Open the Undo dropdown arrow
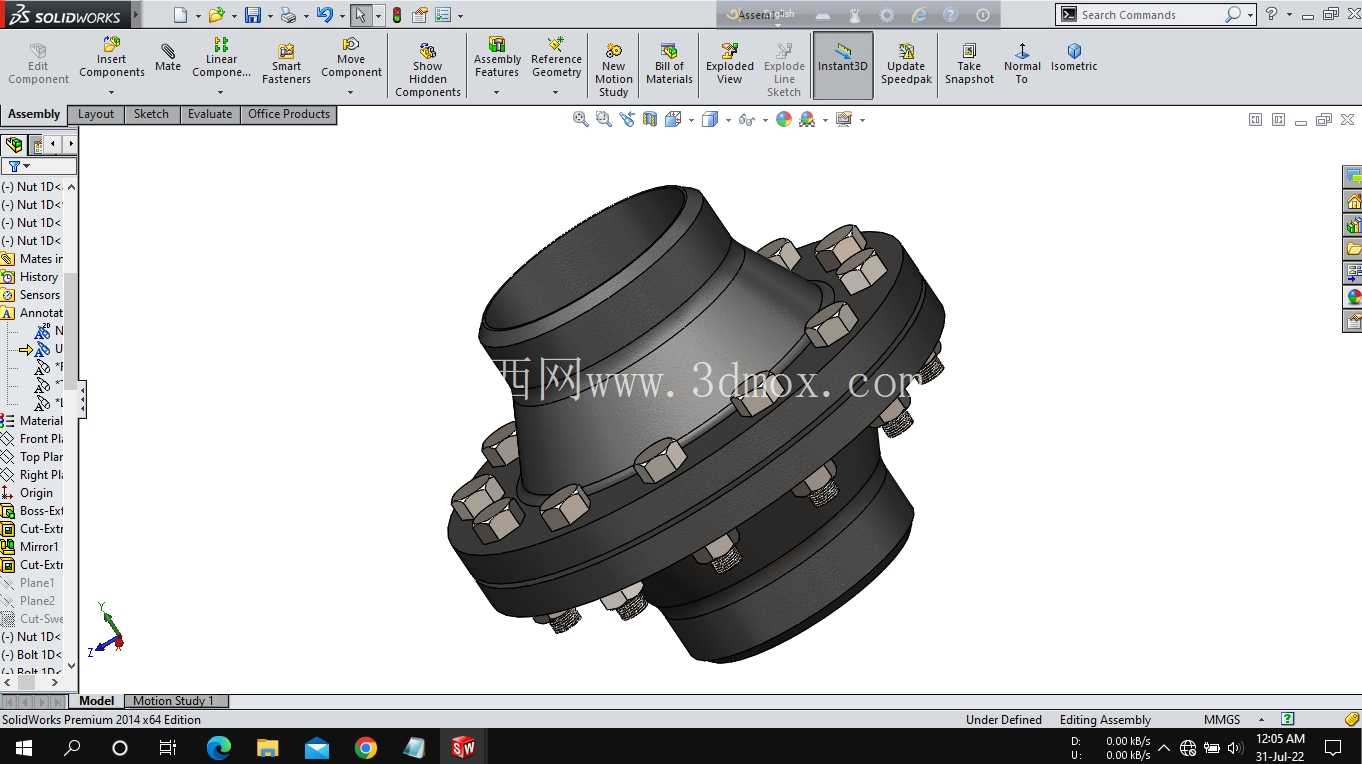This screenshot has height=764, width=1362. [341, 15]
